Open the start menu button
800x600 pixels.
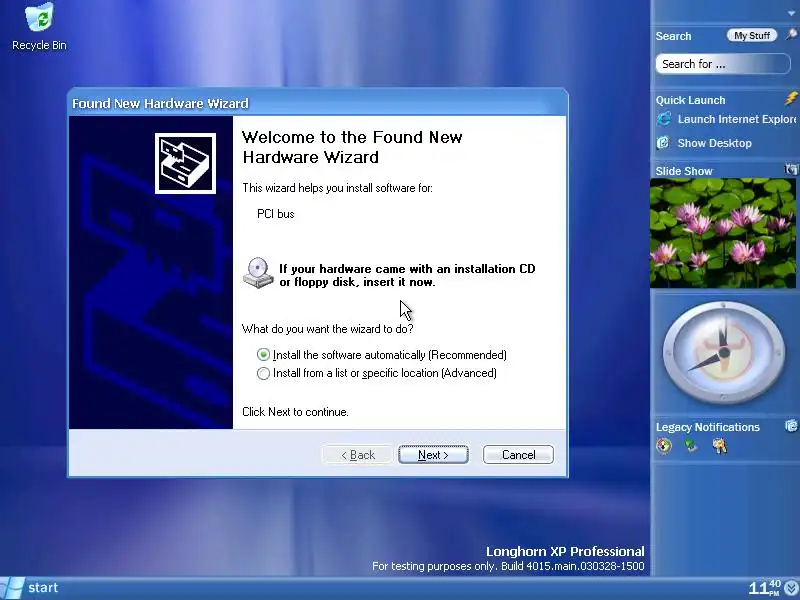coord(30,588)
